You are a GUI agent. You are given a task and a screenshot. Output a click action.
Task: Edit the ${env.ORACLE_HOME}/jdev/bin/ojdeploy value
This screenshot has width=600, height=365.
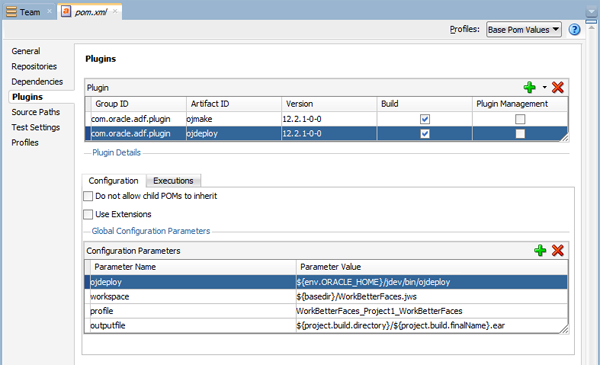pos(432,282)
